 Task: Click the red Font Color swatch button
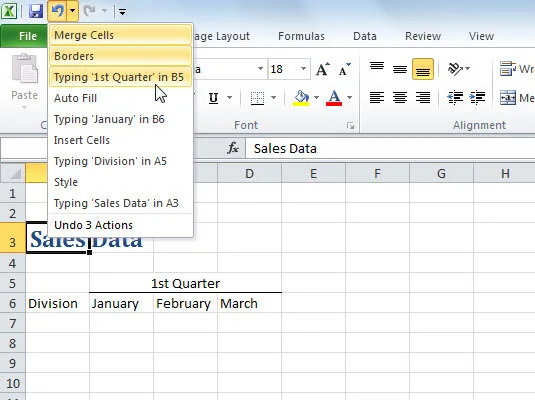pos(334,98)
